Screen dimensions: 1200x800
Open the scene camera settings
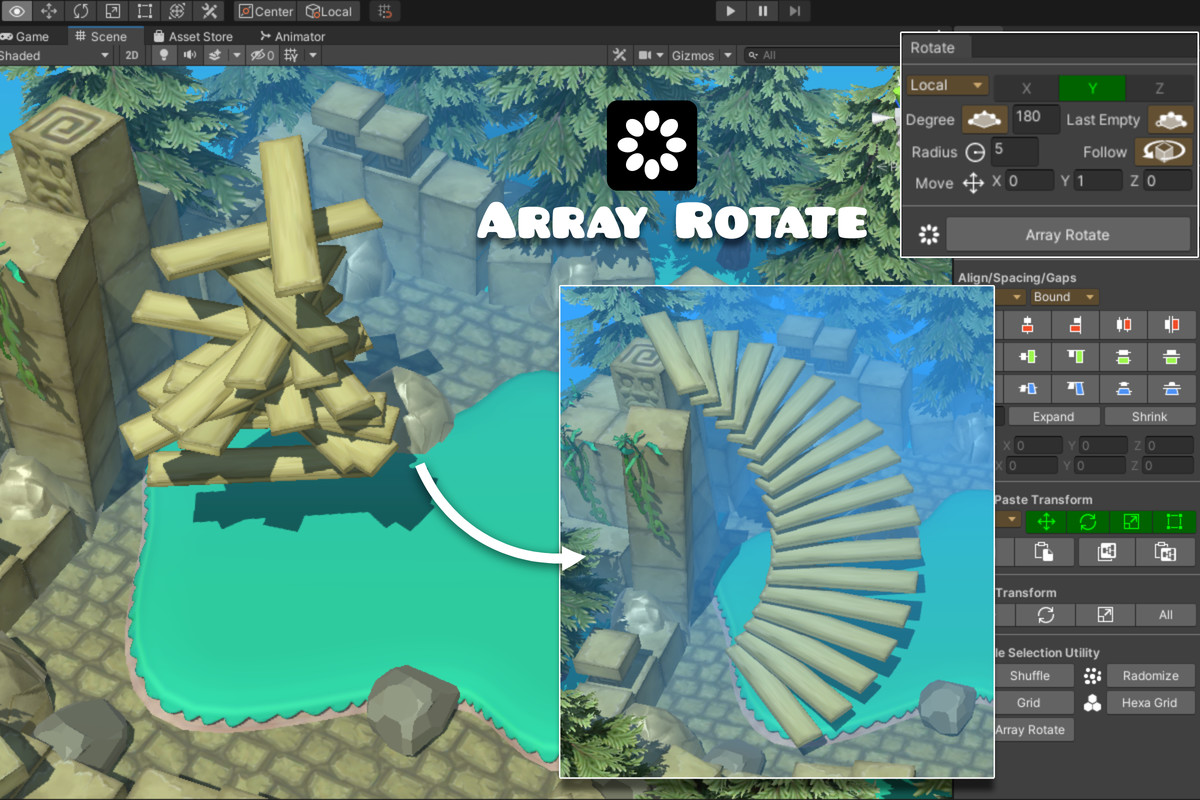coord(651,55)
